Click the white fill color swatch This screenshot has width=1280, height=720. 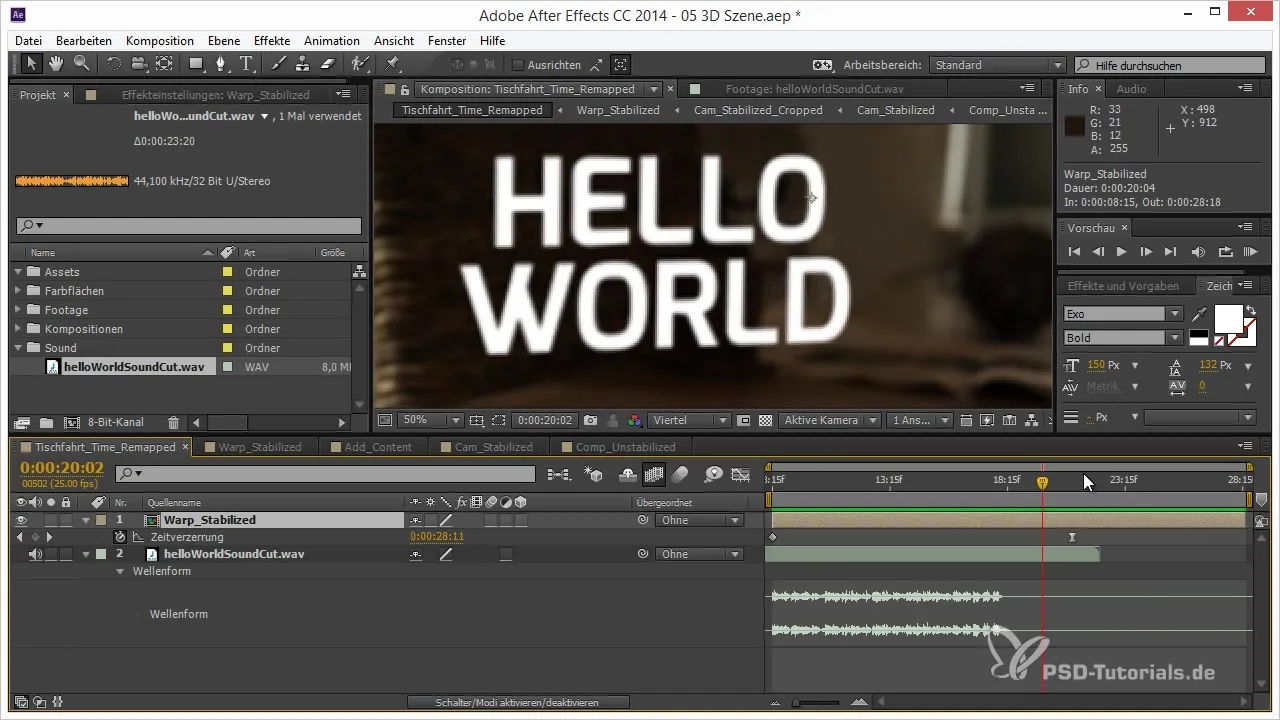click(x=1227, y=319)
